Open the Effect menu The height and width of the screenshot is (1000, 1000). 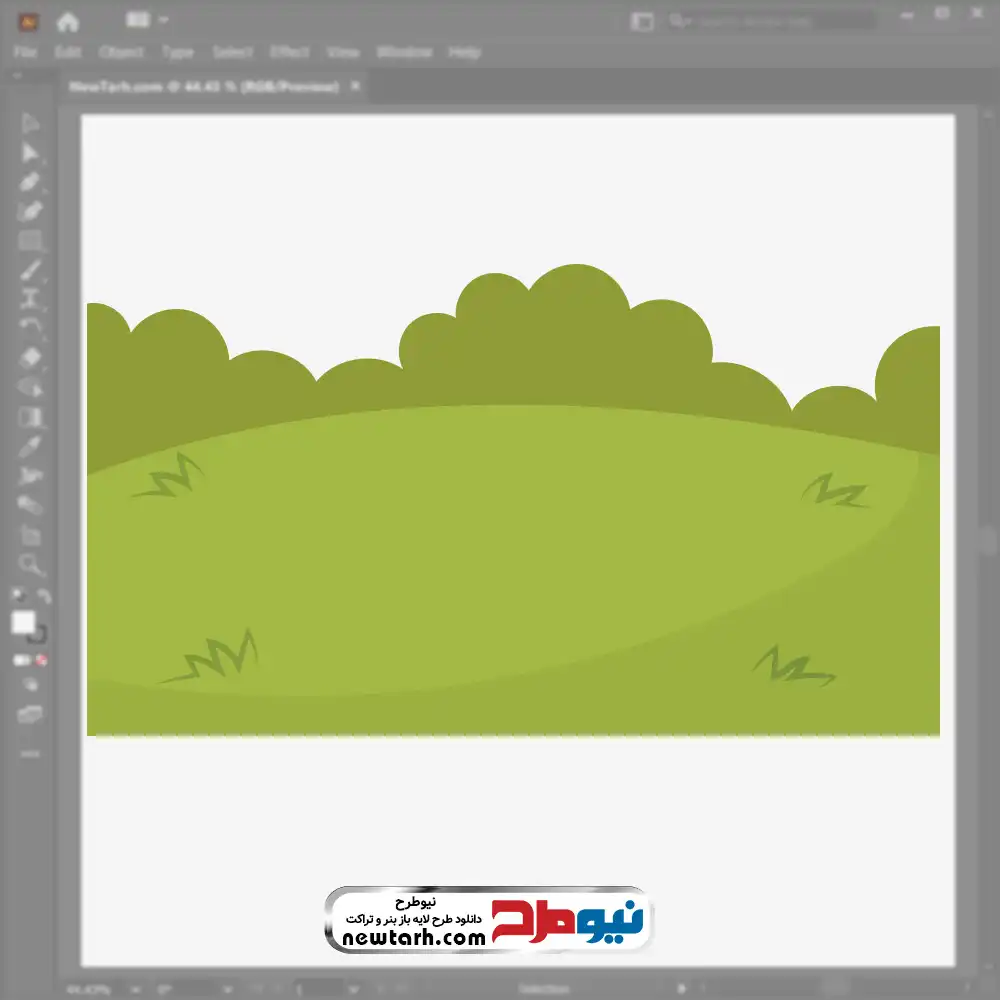290,52
